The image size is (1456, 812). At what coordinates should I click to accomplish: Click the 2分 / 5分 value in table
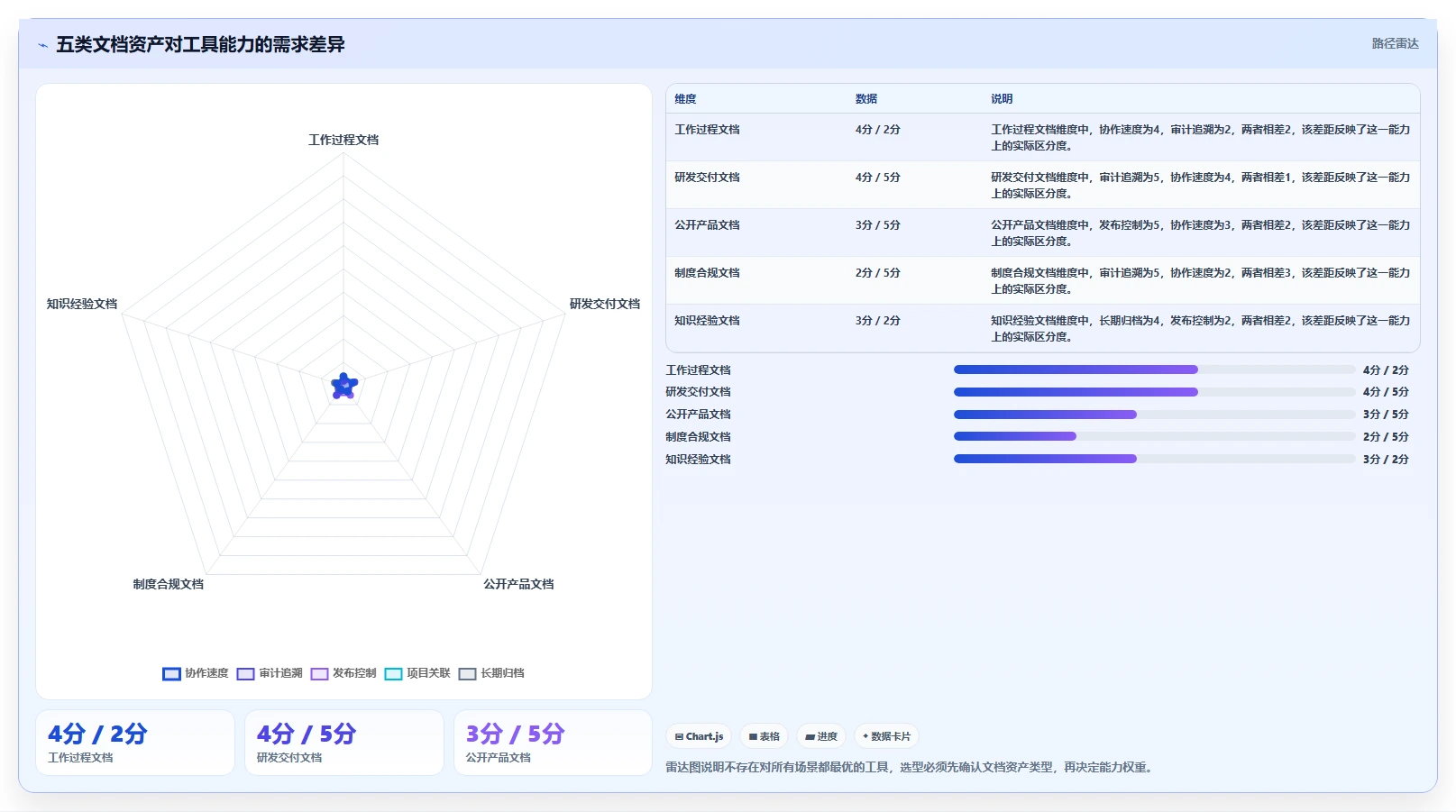tap(877, 273)
